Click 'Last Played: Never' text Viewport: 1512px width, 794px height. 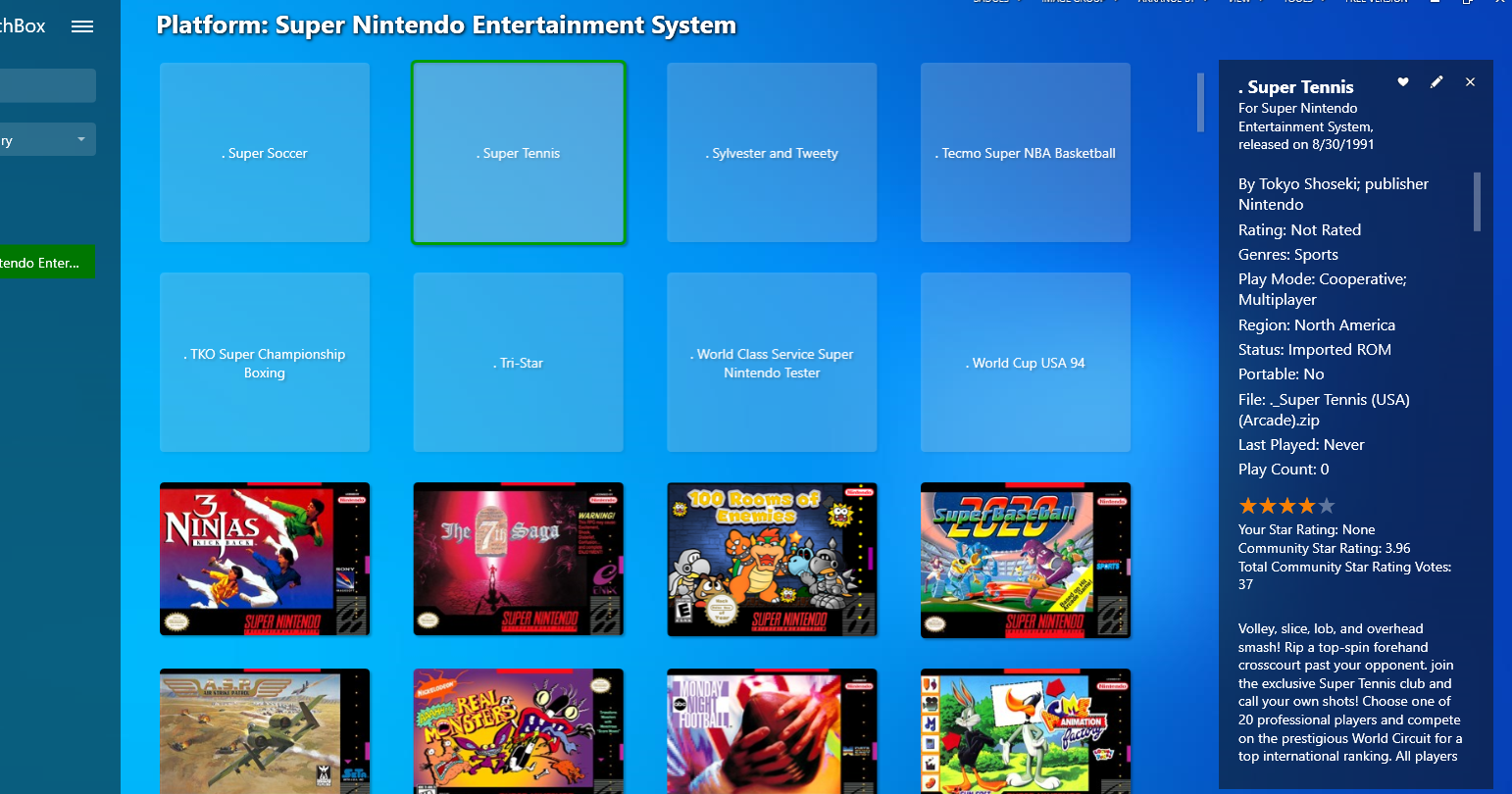[x=1301, y=445]
